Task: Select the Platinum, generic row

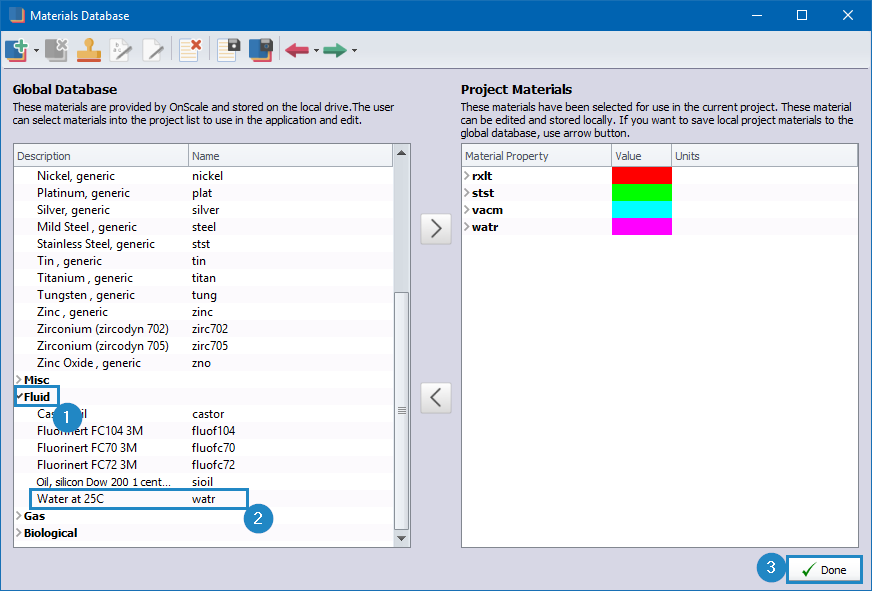Action: point(204,192)
